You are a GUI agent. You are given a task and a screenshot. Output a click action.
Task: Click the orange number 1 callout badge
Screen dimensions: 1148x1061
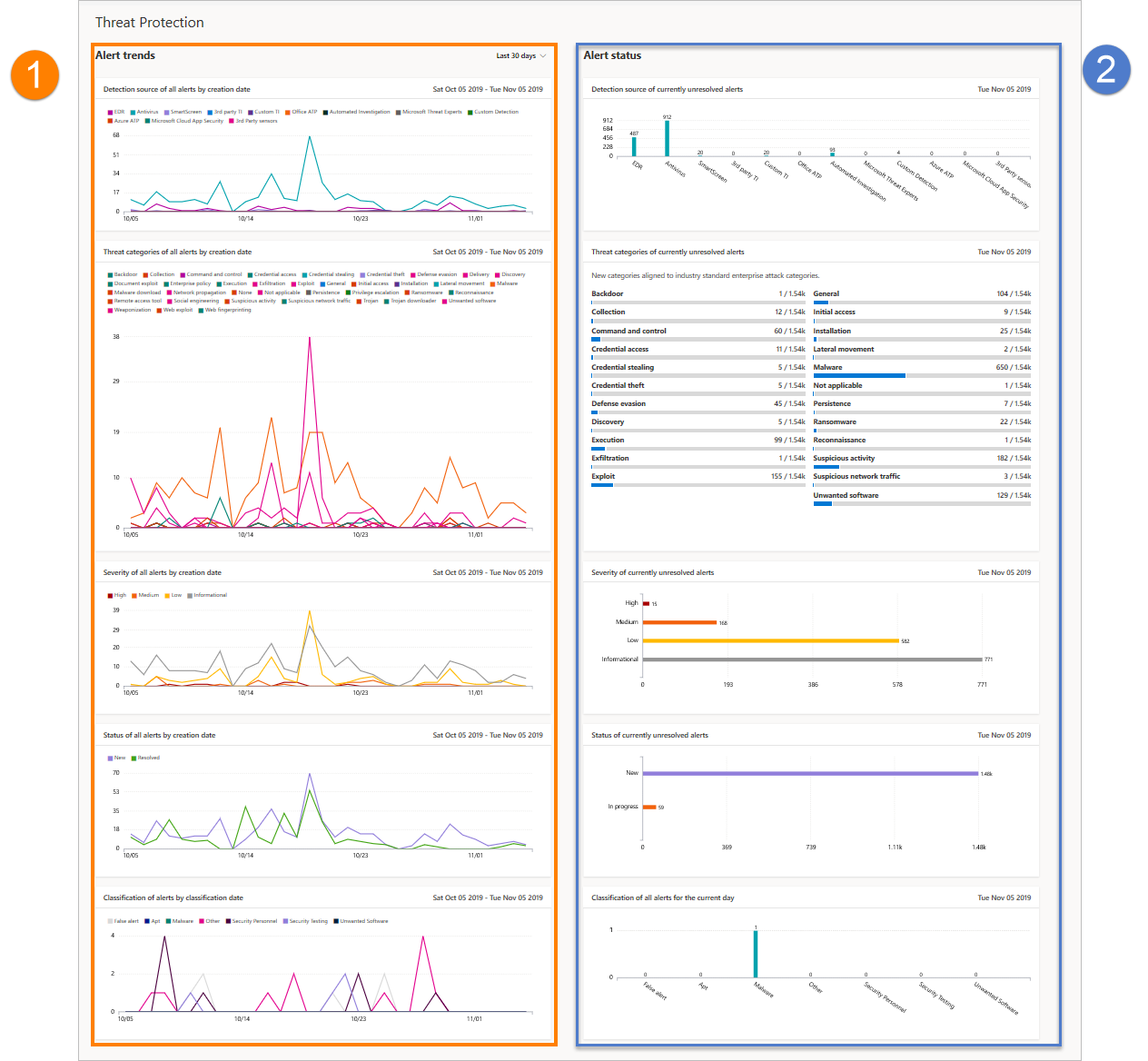pos(35,74)
